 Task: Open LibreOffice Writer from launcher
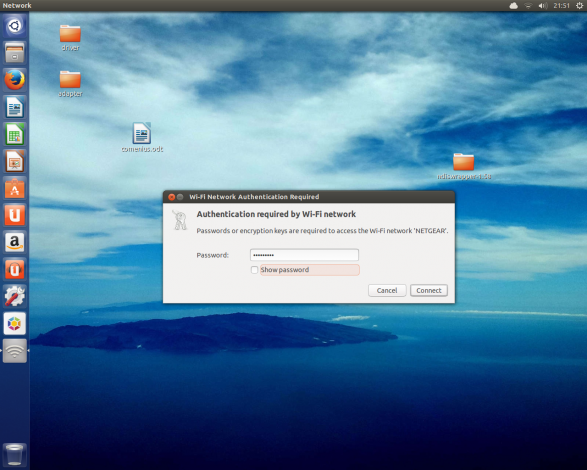tap(15, 107)
